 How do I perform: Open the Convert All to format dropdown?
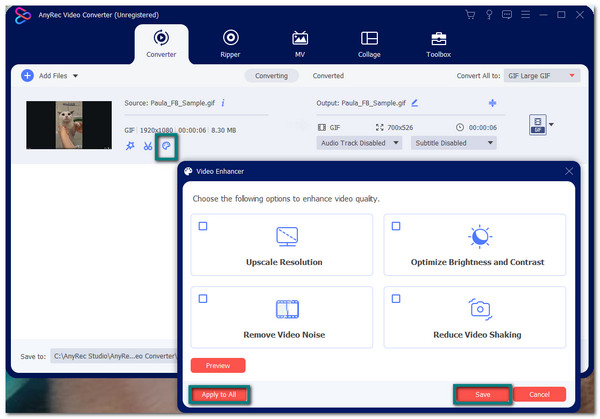542,76
